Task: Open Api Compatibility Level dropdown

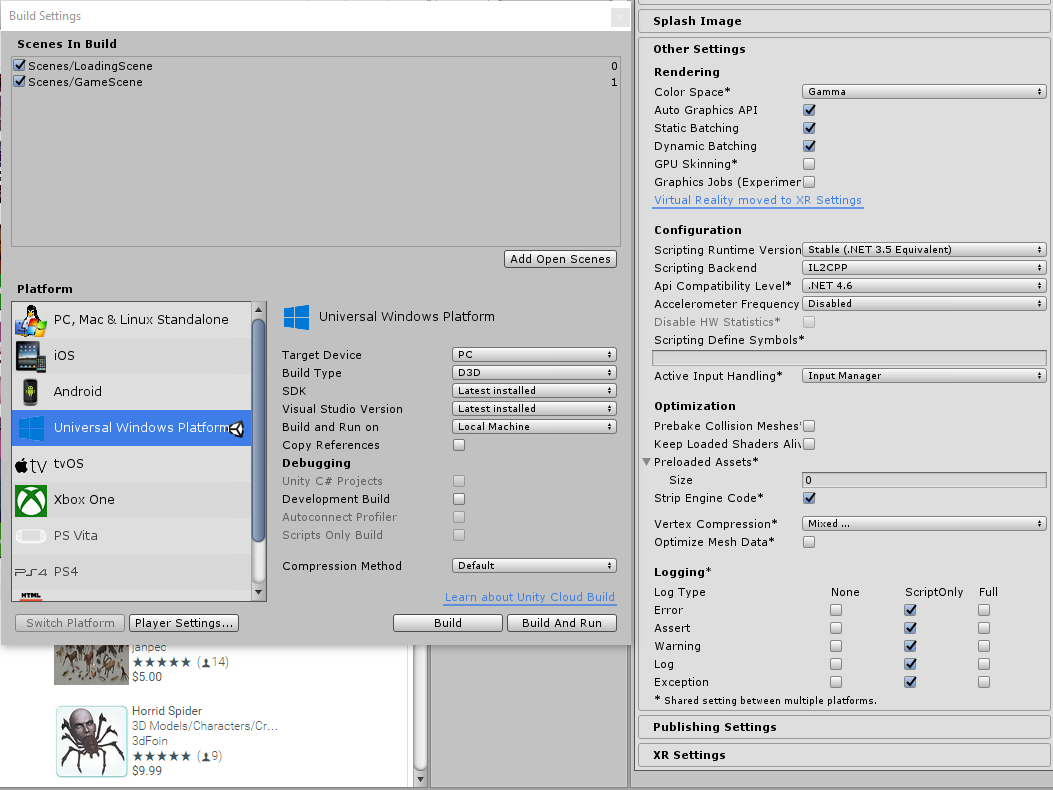Action: 924,286
